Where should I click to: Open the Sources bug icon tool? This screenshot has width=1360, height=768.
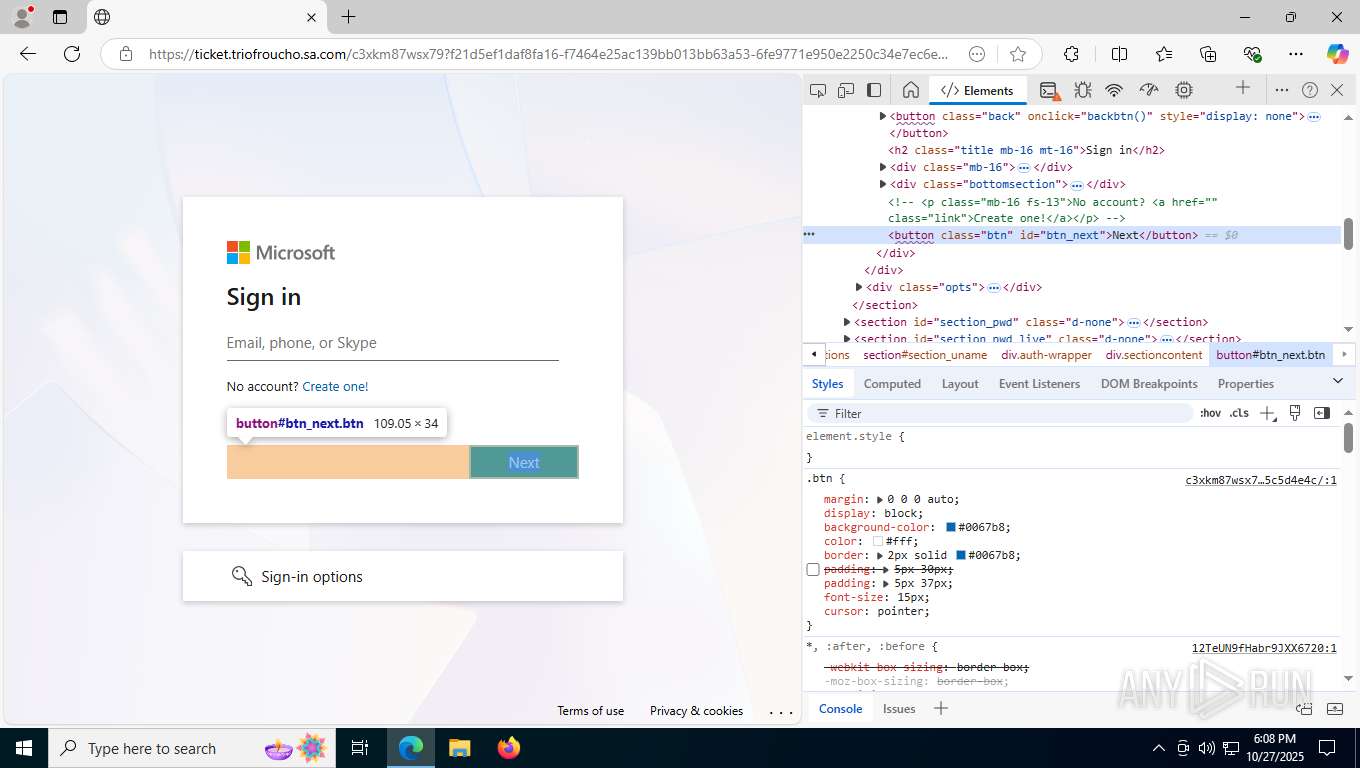coord(1082,90)
